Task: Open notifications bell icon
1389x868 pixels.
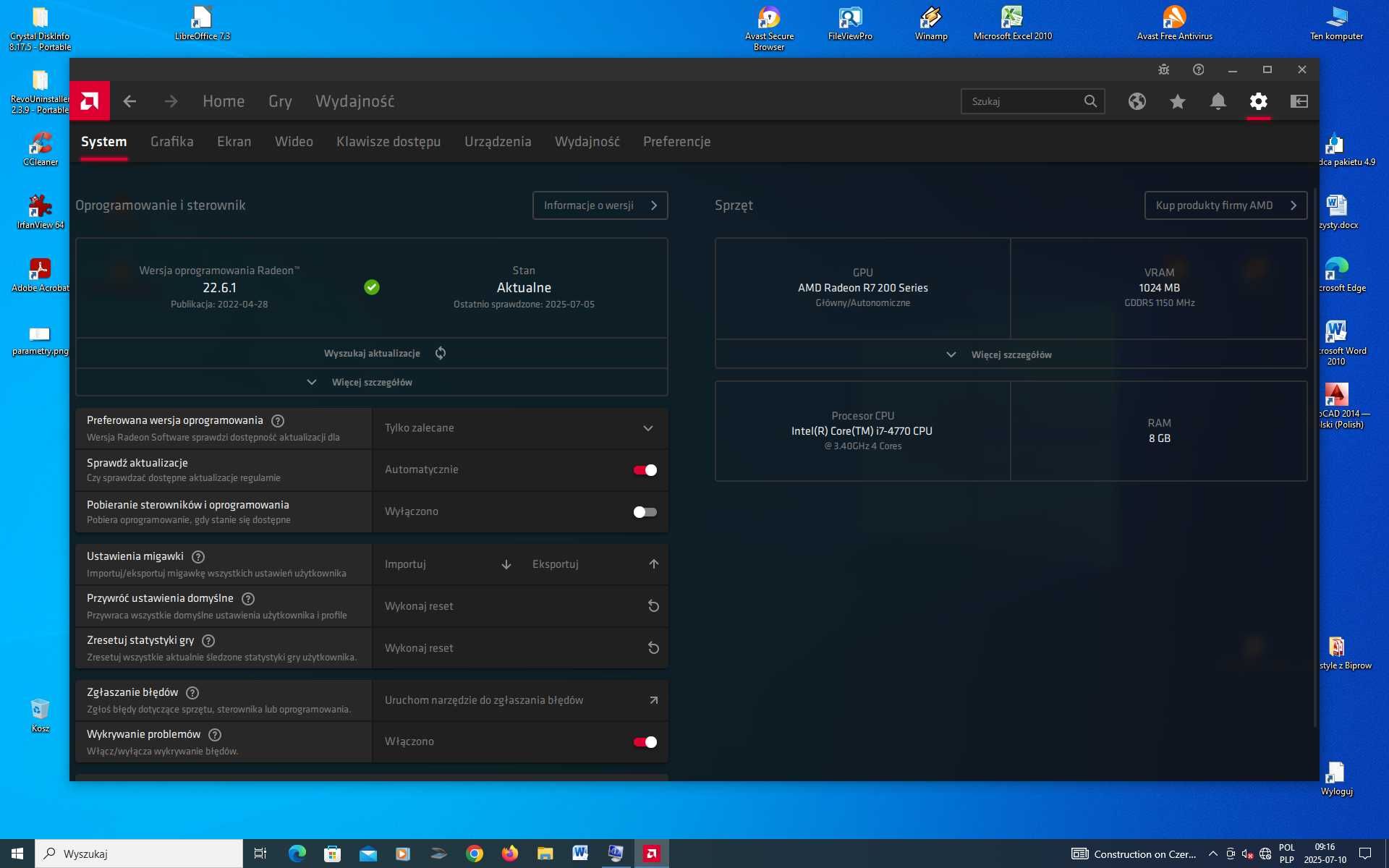Action: click(1218, 101)
